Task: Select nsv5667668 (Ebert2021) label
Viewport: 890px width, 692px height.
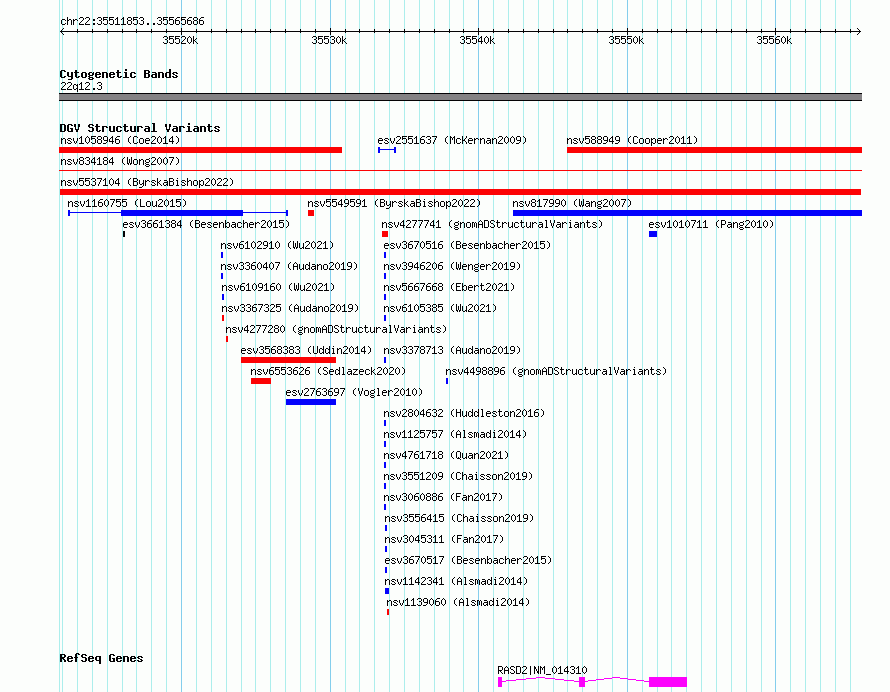Action: (x=449, y=287)
